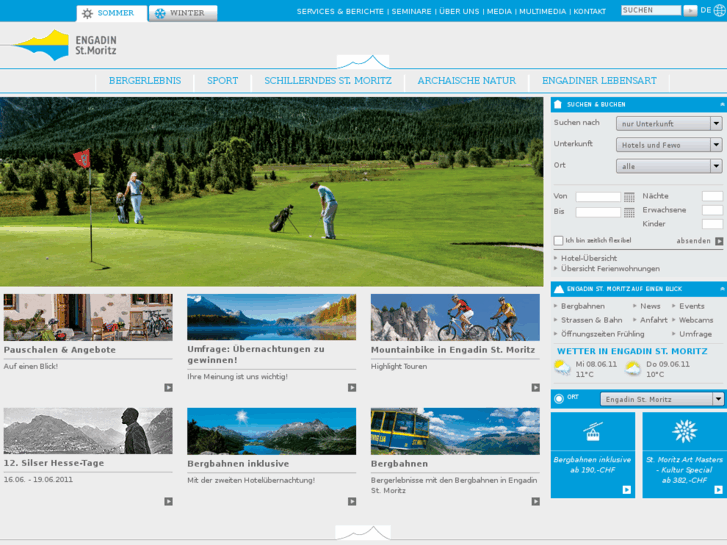Collapse the Suchen & Buchen panel

[722, 105]
